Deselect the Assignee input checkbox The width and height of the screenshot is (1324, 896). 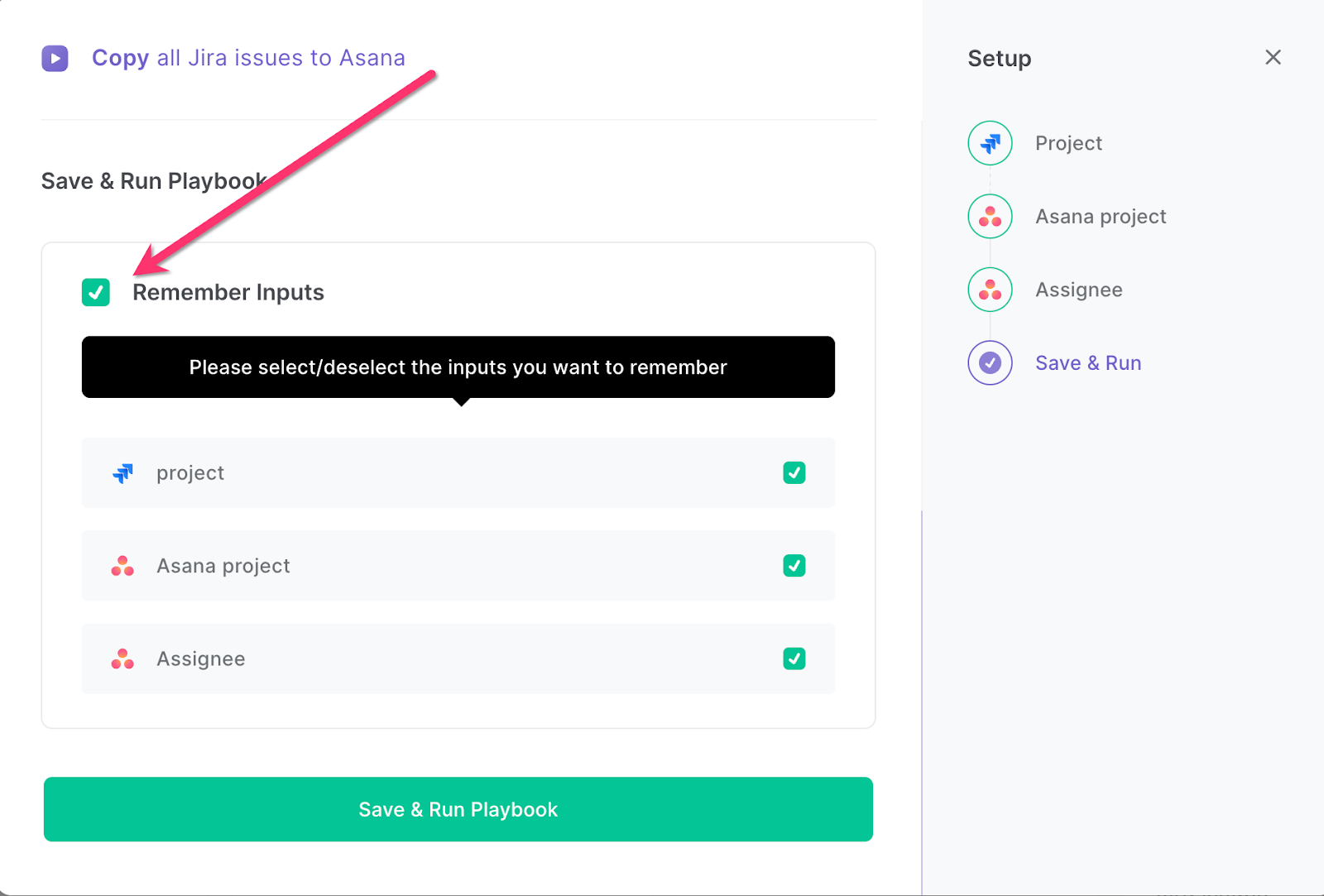coord(794,659)
